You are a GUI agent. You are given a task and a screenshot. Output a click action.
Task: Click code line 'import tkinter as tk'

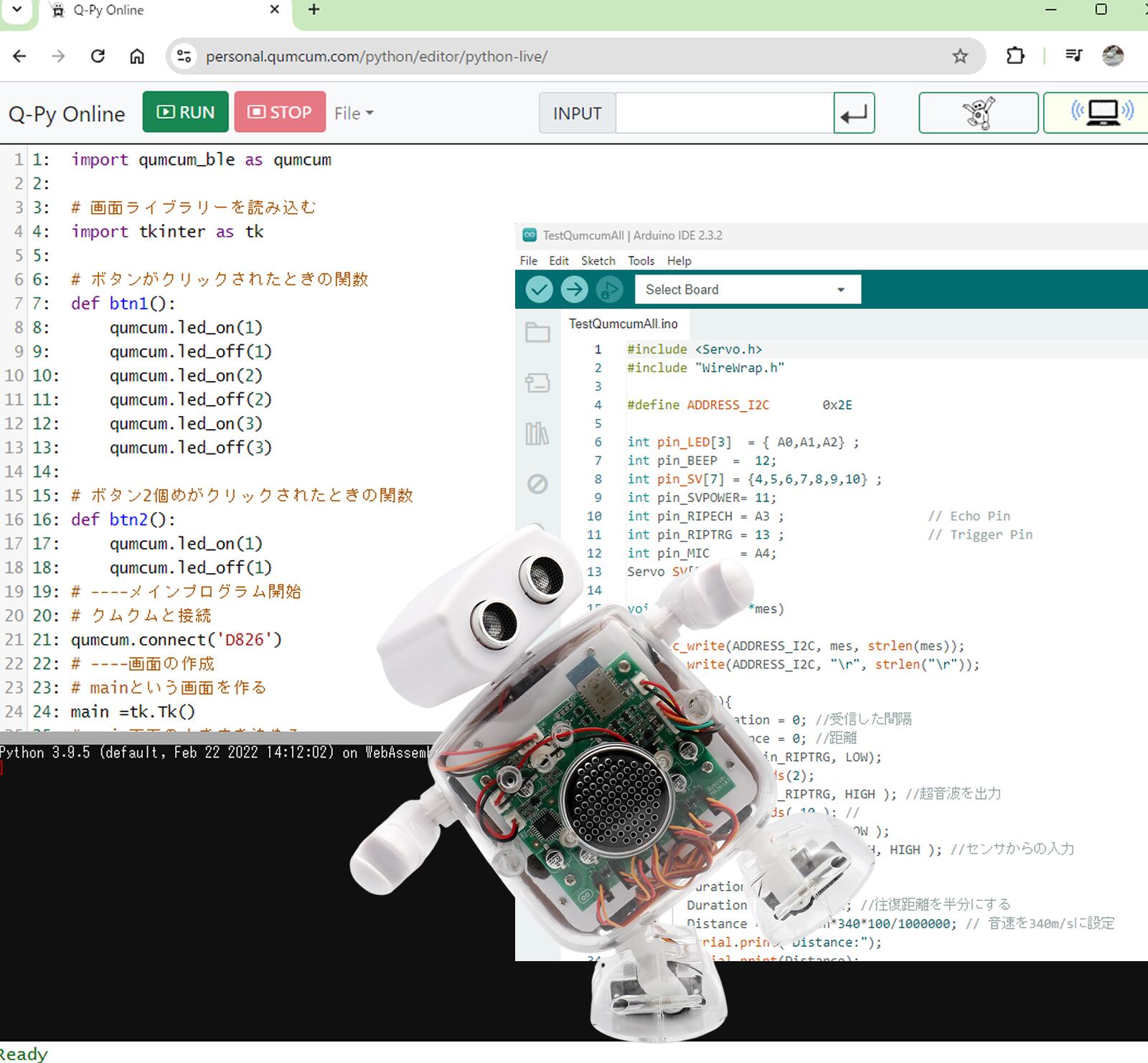(167, 232)
